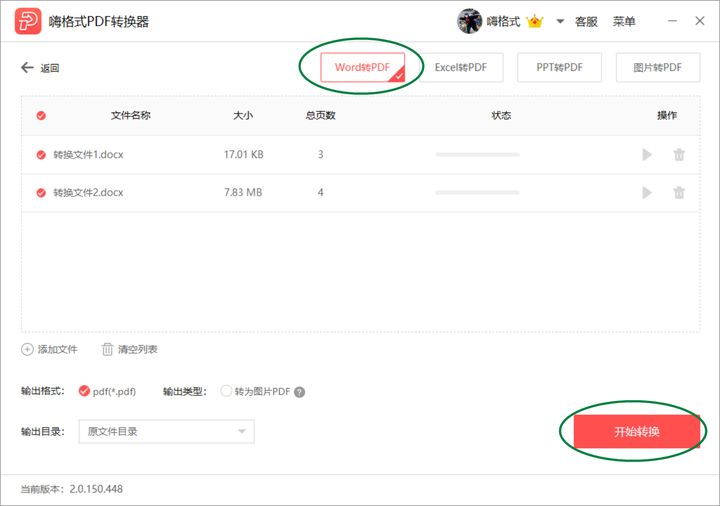This screenshot has width=720, height=506.
Task: Switch to Excel转PDF tab
Action: (x=461, y=67)
